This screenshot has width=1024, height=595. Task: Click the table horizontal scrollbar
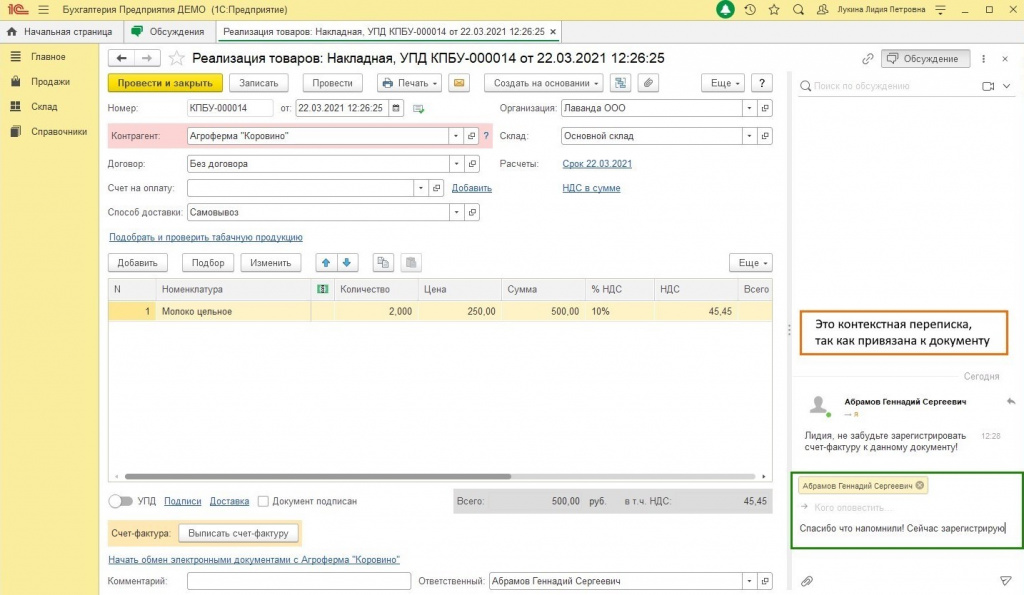(318, 476)
